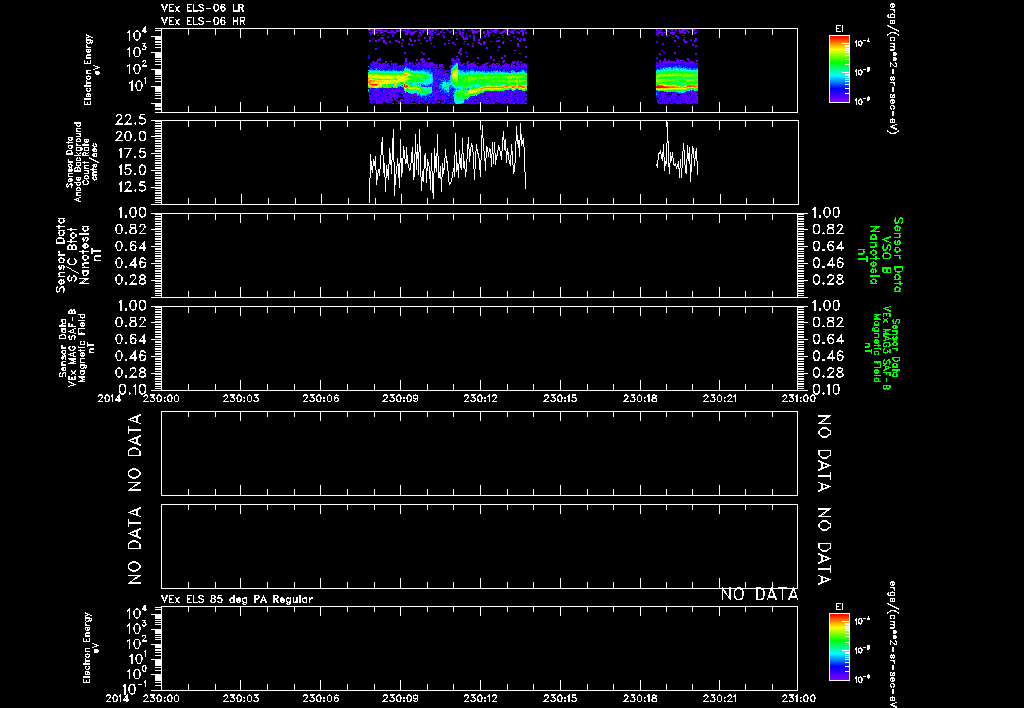Click "230:09" on the middle time axis

tap(400, 397)
